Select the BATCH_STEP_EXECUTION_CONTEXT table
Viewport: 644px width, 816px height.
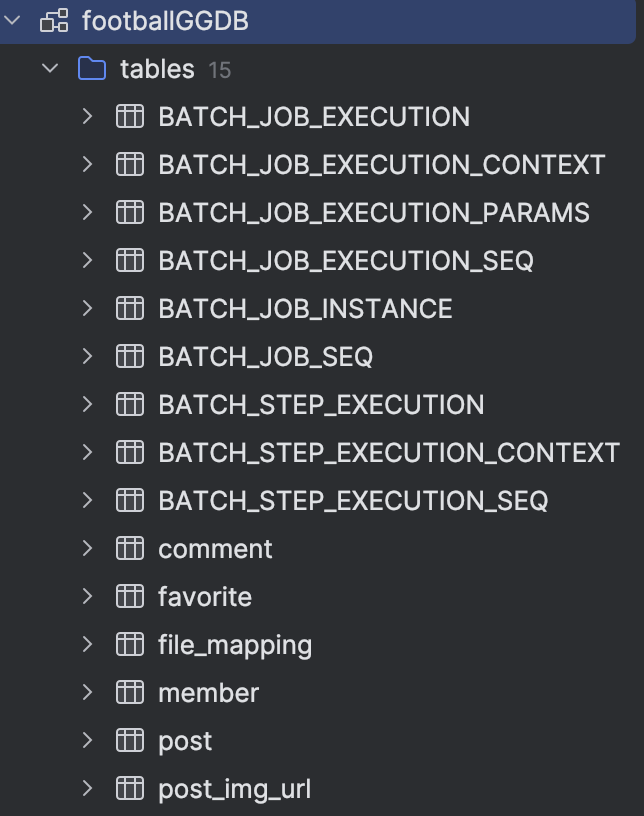tap(388, 453)
